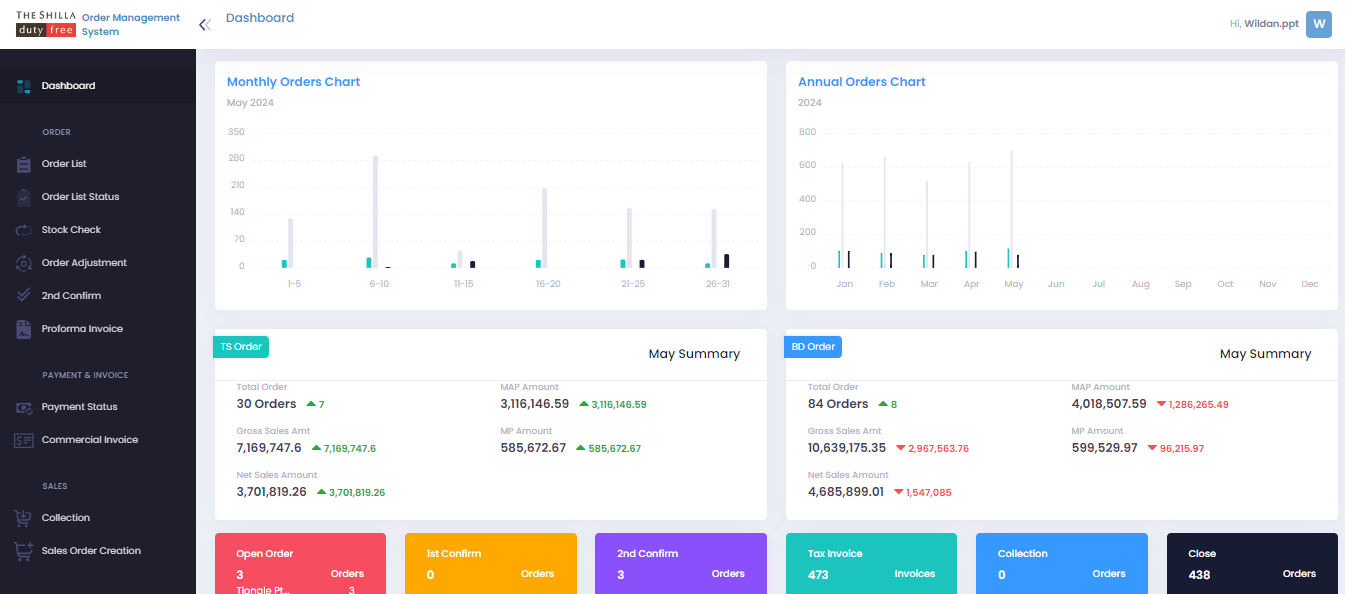Click the Order List clipboard icon

[x=23, y=164]
